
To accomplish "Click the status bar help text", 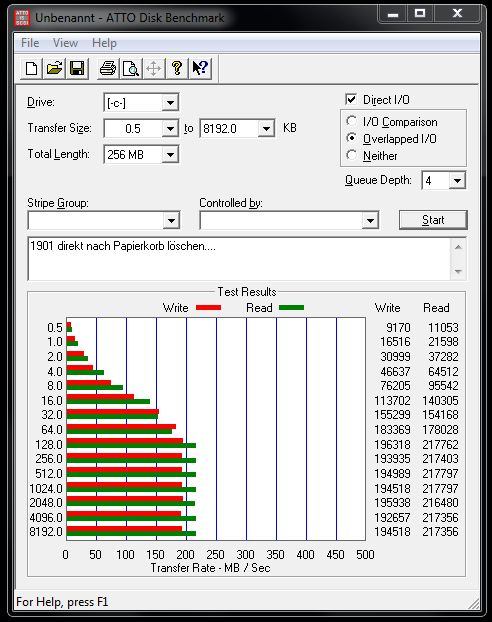I will [62, 602].
